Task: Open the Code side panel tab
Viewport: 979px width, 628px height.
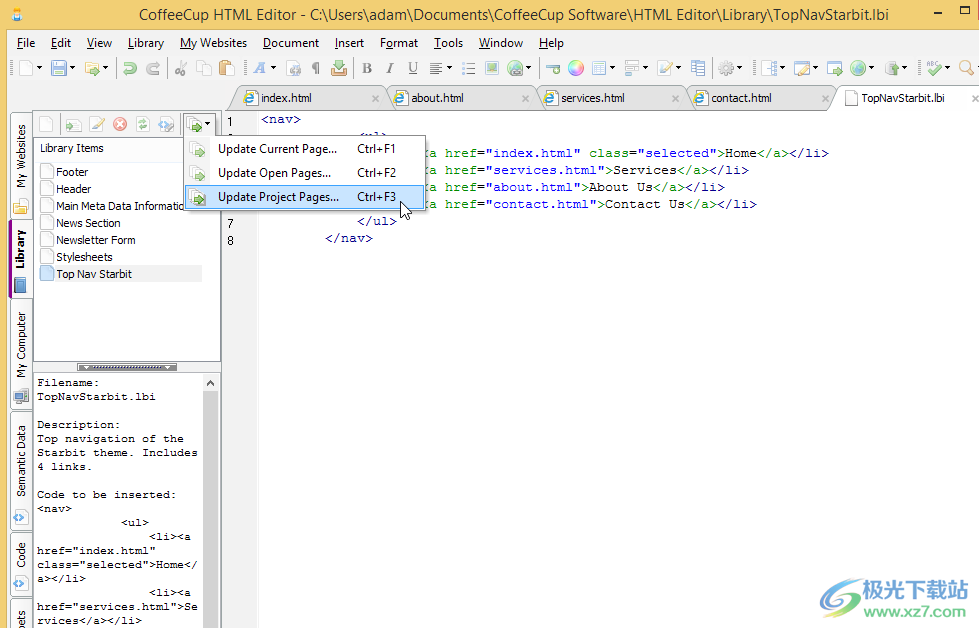Action: (x=21, y=563)
